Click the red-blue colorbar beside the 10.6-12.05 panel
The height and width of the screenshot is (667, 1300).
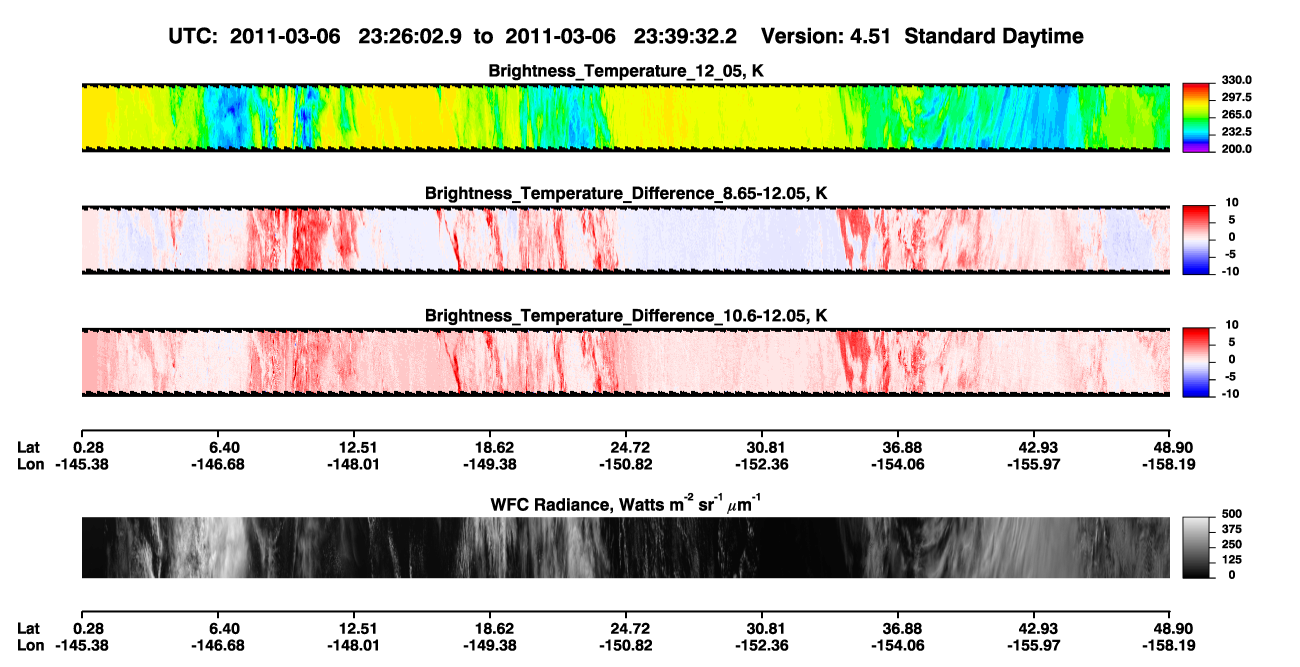(x=1197, y=363)
